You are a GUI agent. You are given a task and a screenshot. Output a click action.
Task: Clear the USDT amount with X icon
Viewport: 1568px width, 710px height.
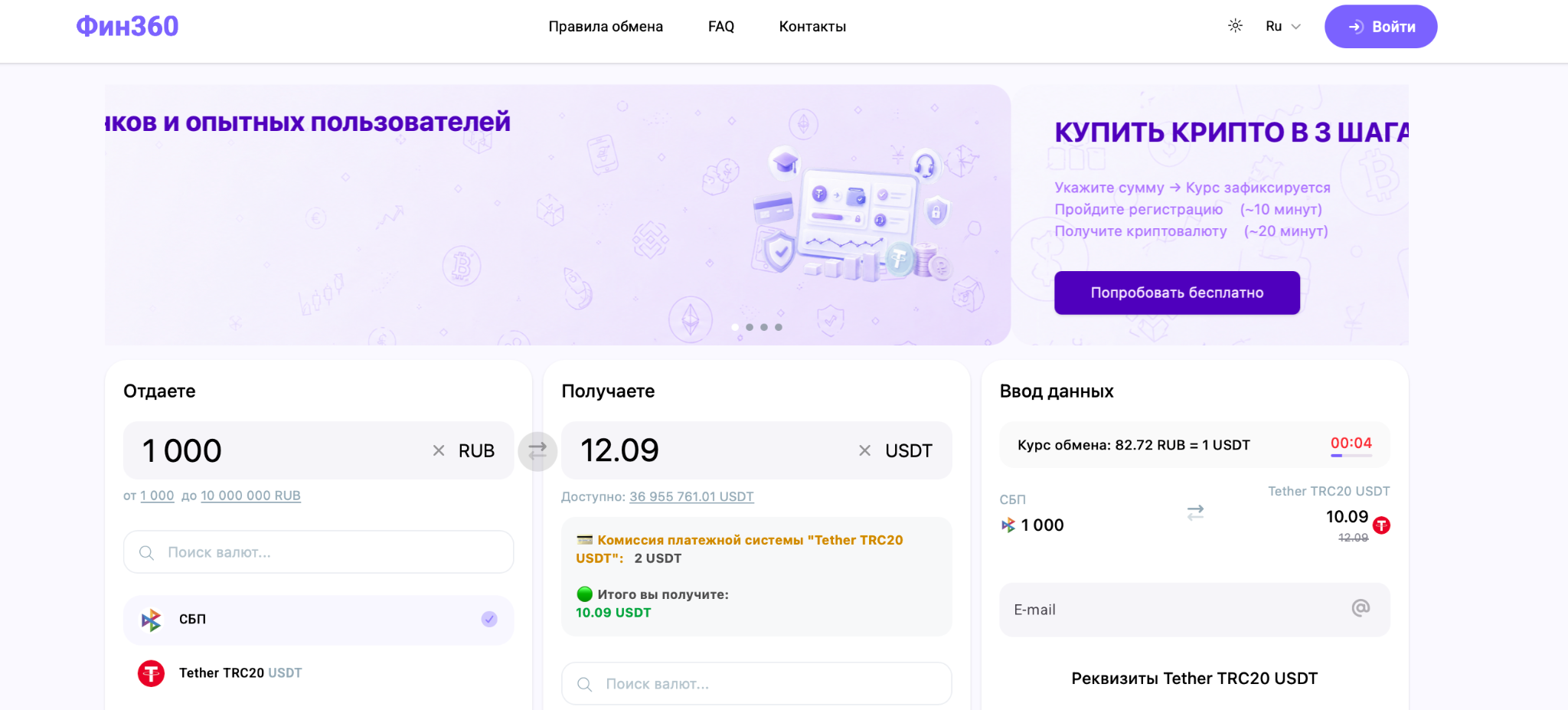tap(864, 450)
